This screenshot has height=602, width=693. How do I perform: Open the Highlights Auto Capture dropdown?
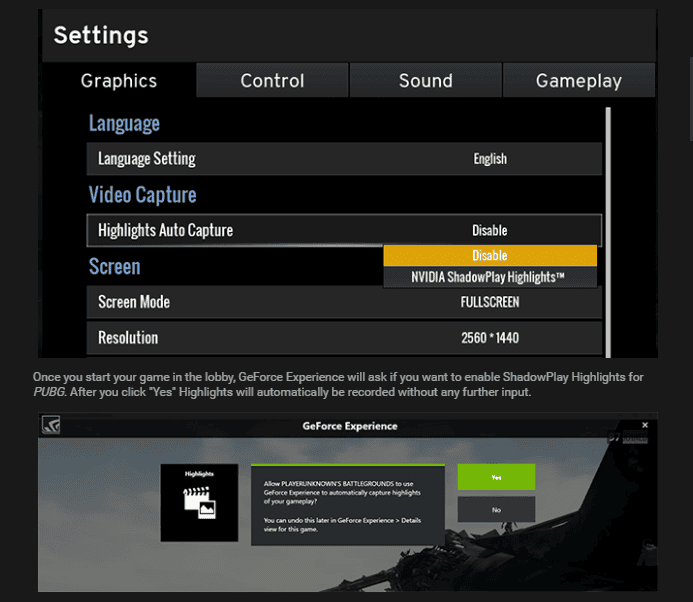click(490, 230)
